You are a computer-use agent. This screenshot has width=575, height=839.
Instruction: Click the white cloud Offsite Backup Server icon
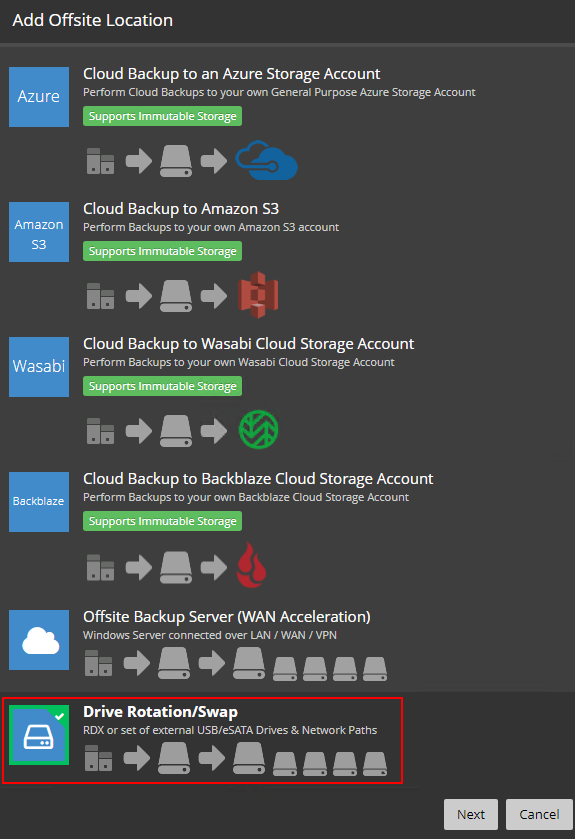[39, 640]
